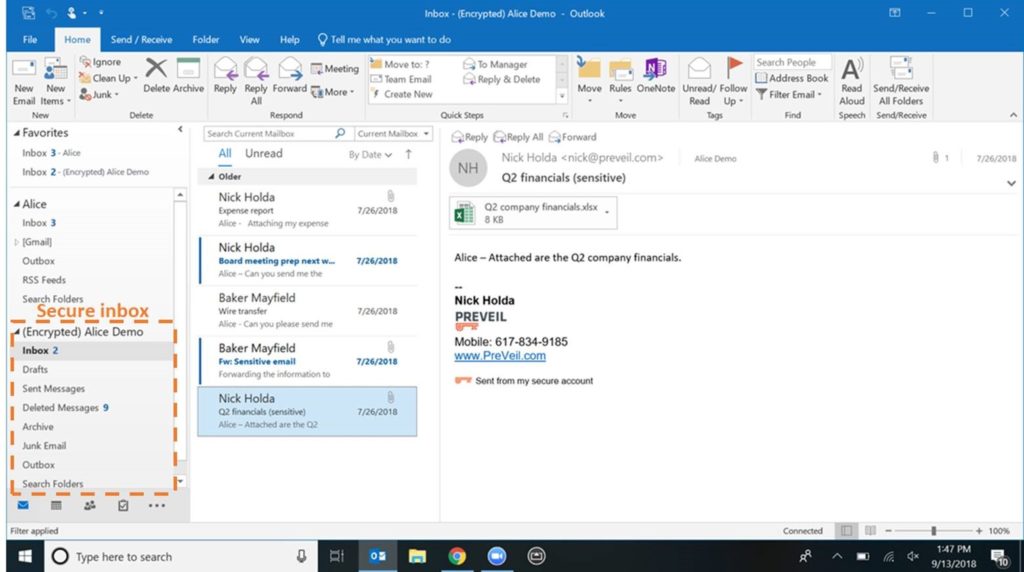The image size is (1024, 572).
Task: Click Search Current Mailbox field
Action: [x=270, y=133]
